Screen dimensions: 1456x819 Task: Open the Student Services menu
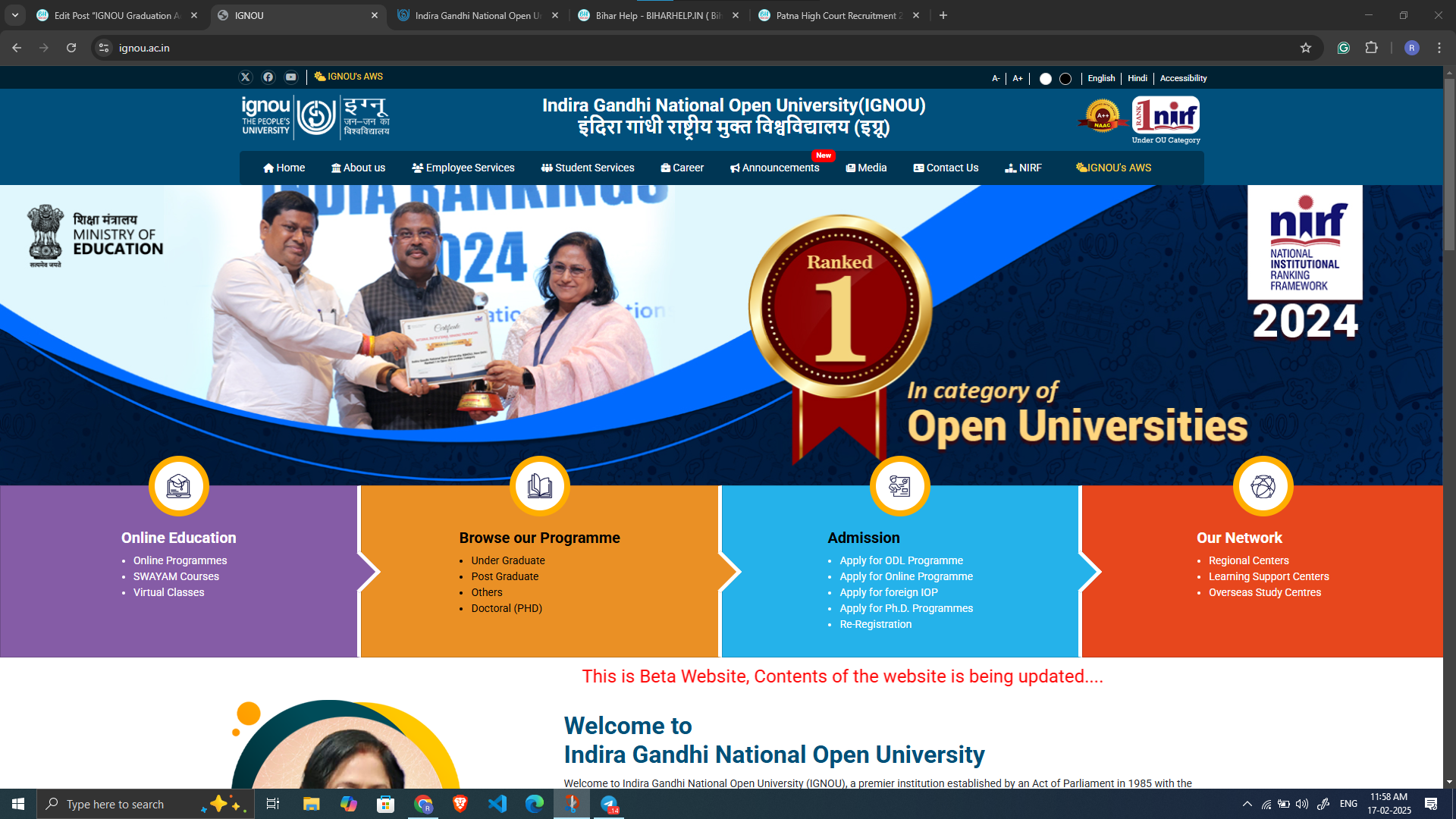point(588,168)
